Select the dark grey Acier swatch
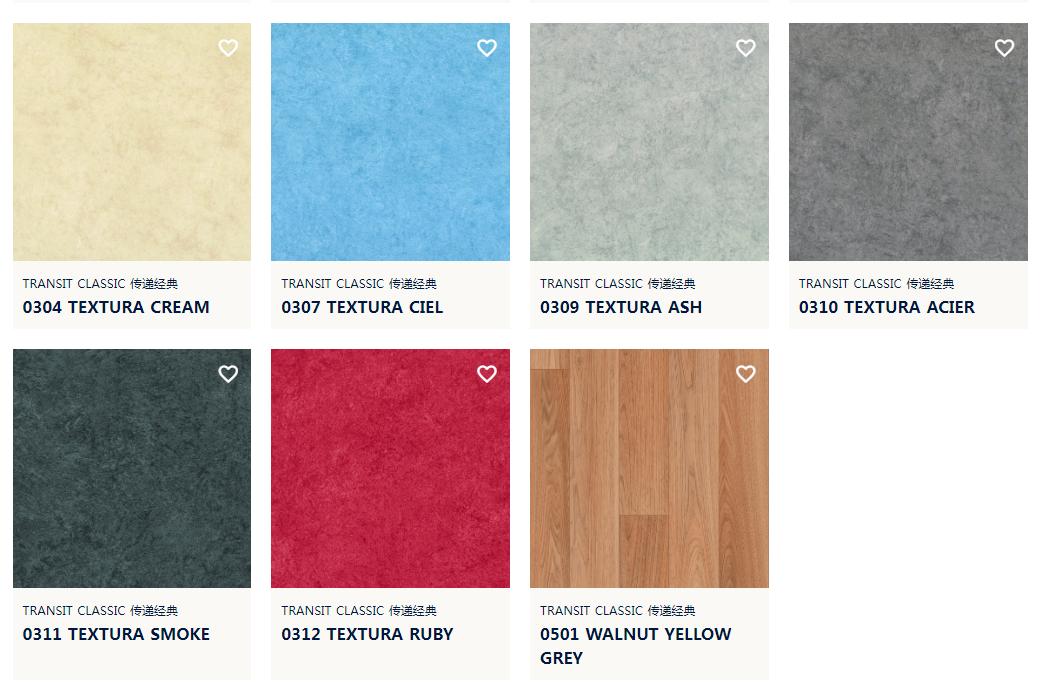The image size is (1041, 695). coord(908,142)
